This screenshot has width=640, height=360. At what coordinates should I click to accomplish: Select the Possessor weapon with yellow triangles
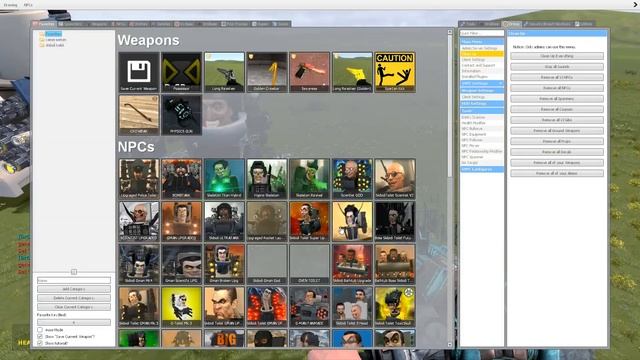(x=181, y=72)
